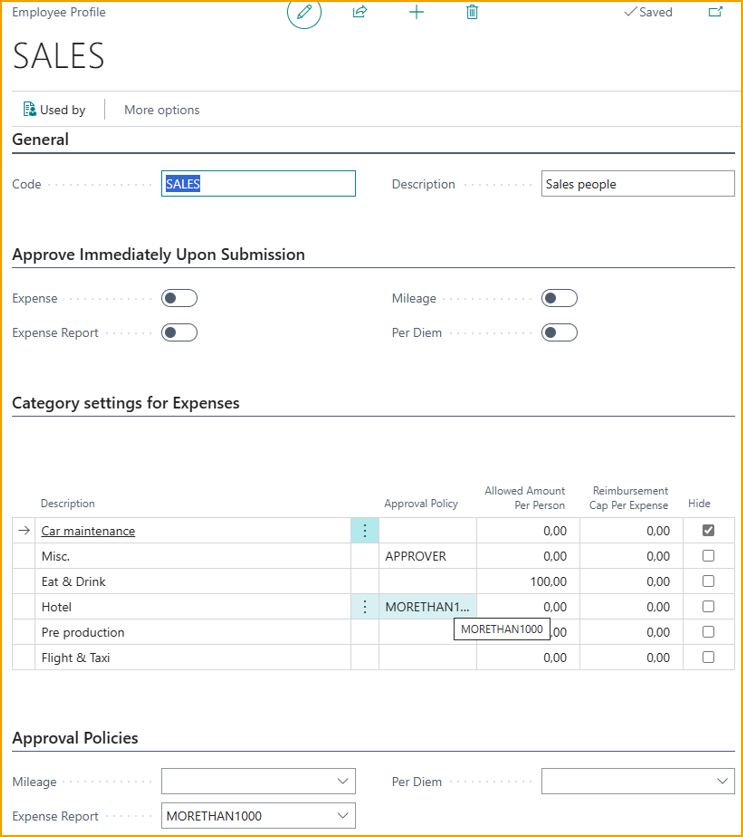Click the trash delete icon
Screen dimensions: 743x837
click(x=472, y=12)
